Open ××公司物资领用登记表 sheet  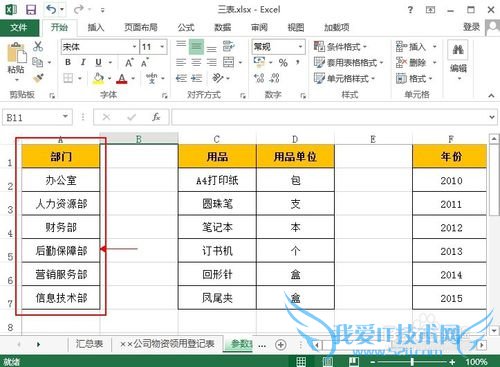tap(167, 344)
